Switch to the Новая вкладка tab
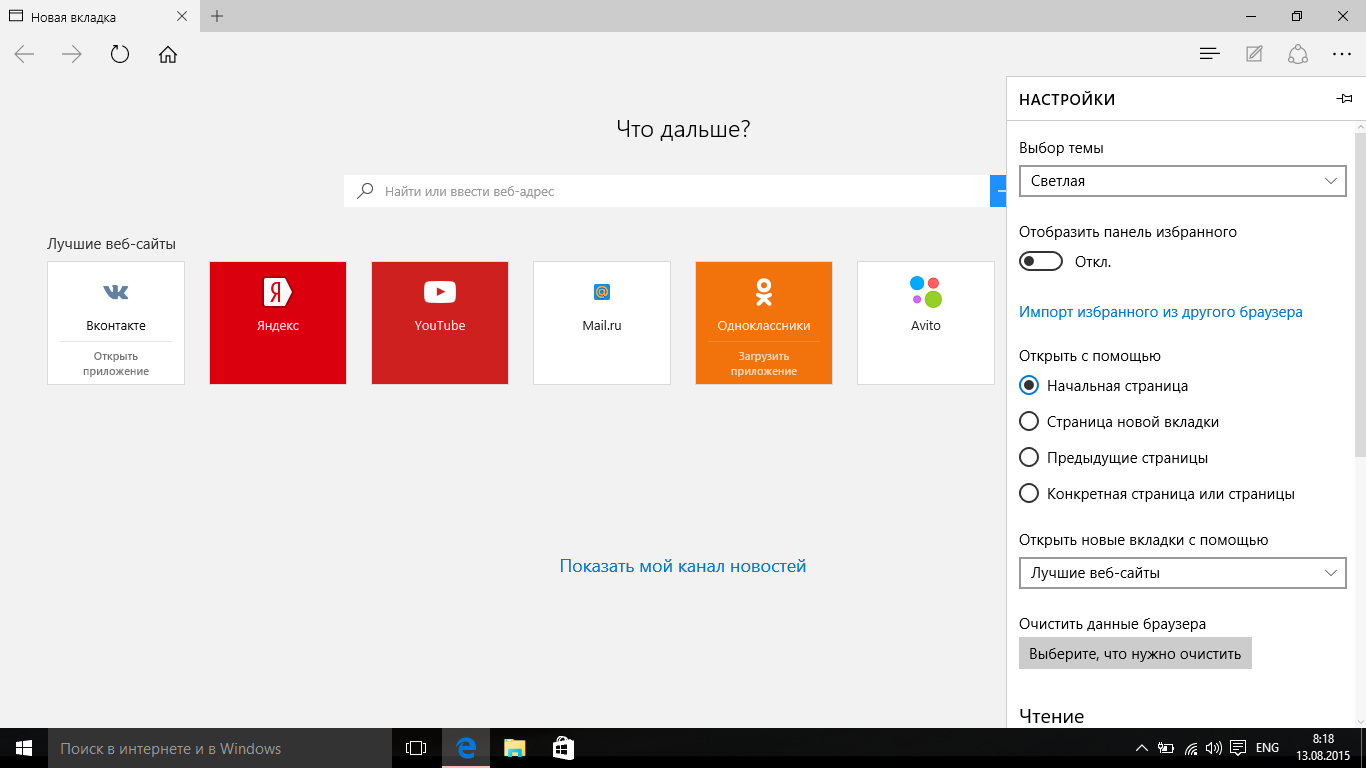This screenshot has width=1366, height=768. click(x=98, y=17)
